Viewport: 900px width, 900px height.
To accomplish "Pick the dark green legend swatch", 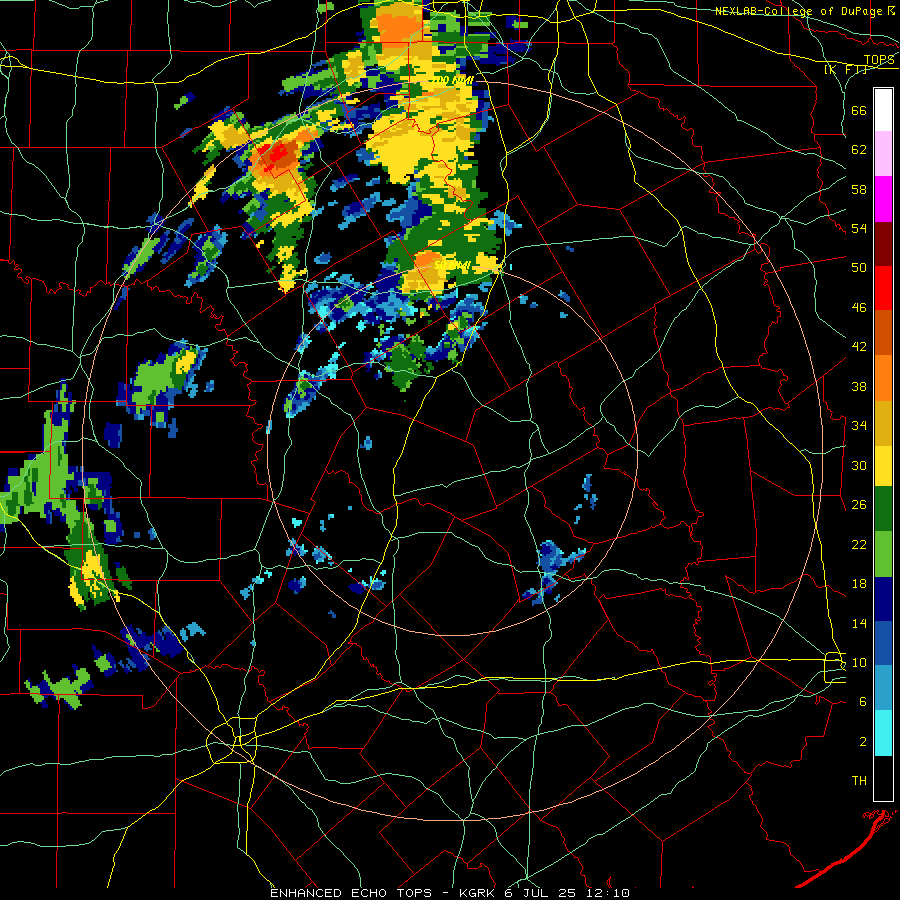I will tap(883, 509).
